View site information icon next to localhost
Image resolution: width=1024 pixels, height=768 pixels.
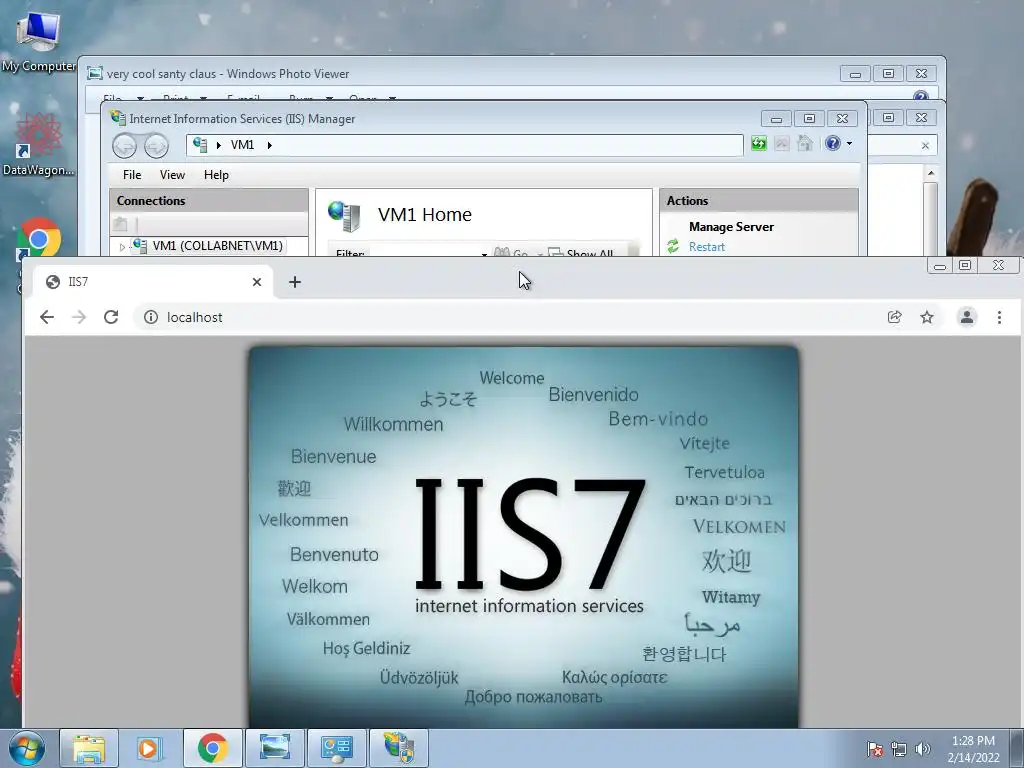(x=151, y=317)
